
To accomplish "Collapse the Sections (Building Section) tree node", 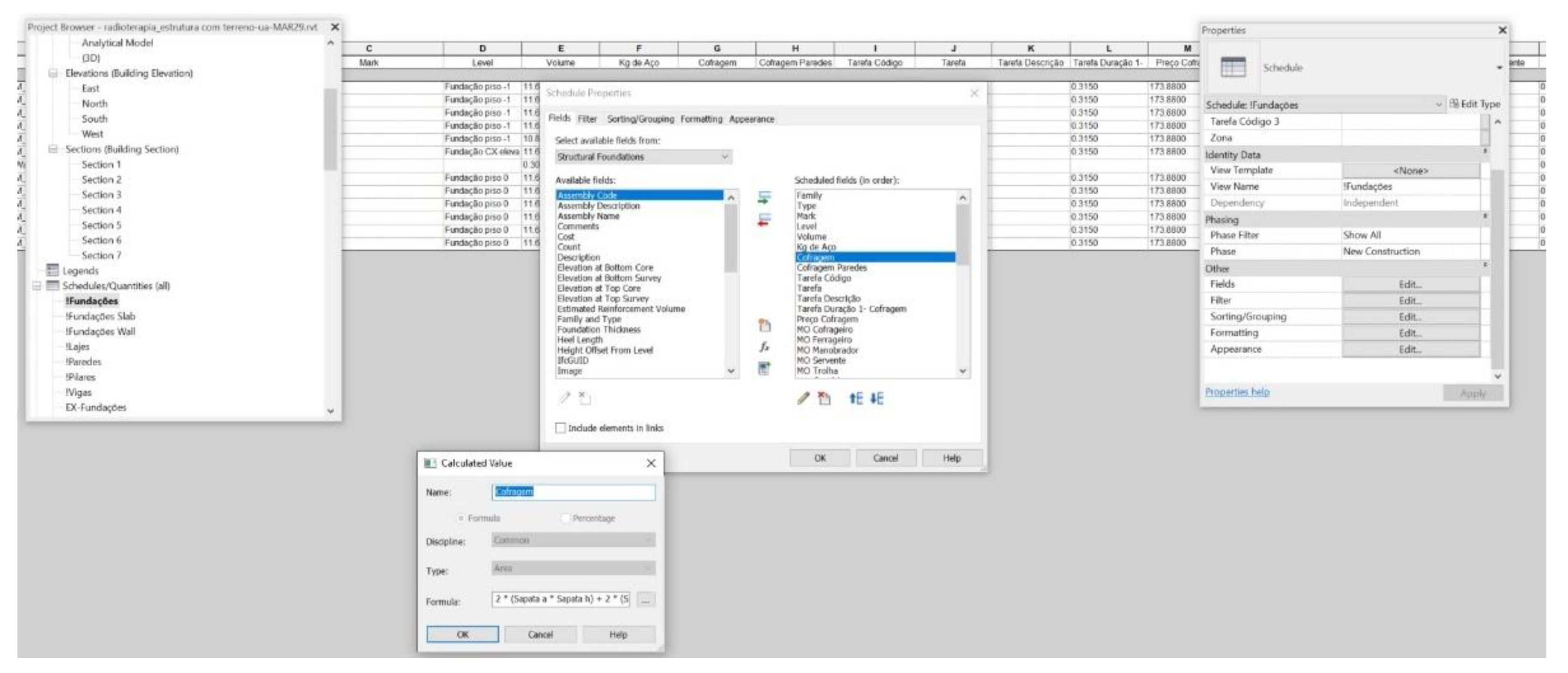I will click(53, 149).
